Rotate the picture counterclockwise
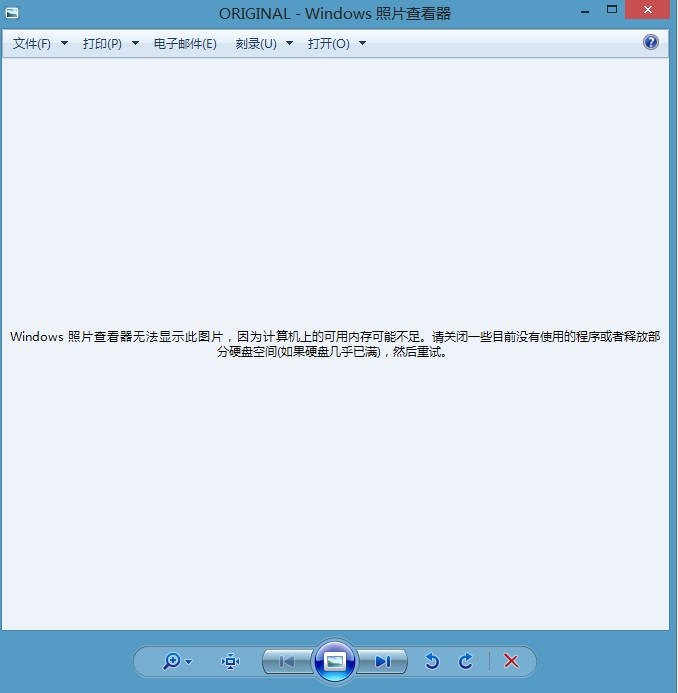Screen dimensions: 678x693 point(432,662)
